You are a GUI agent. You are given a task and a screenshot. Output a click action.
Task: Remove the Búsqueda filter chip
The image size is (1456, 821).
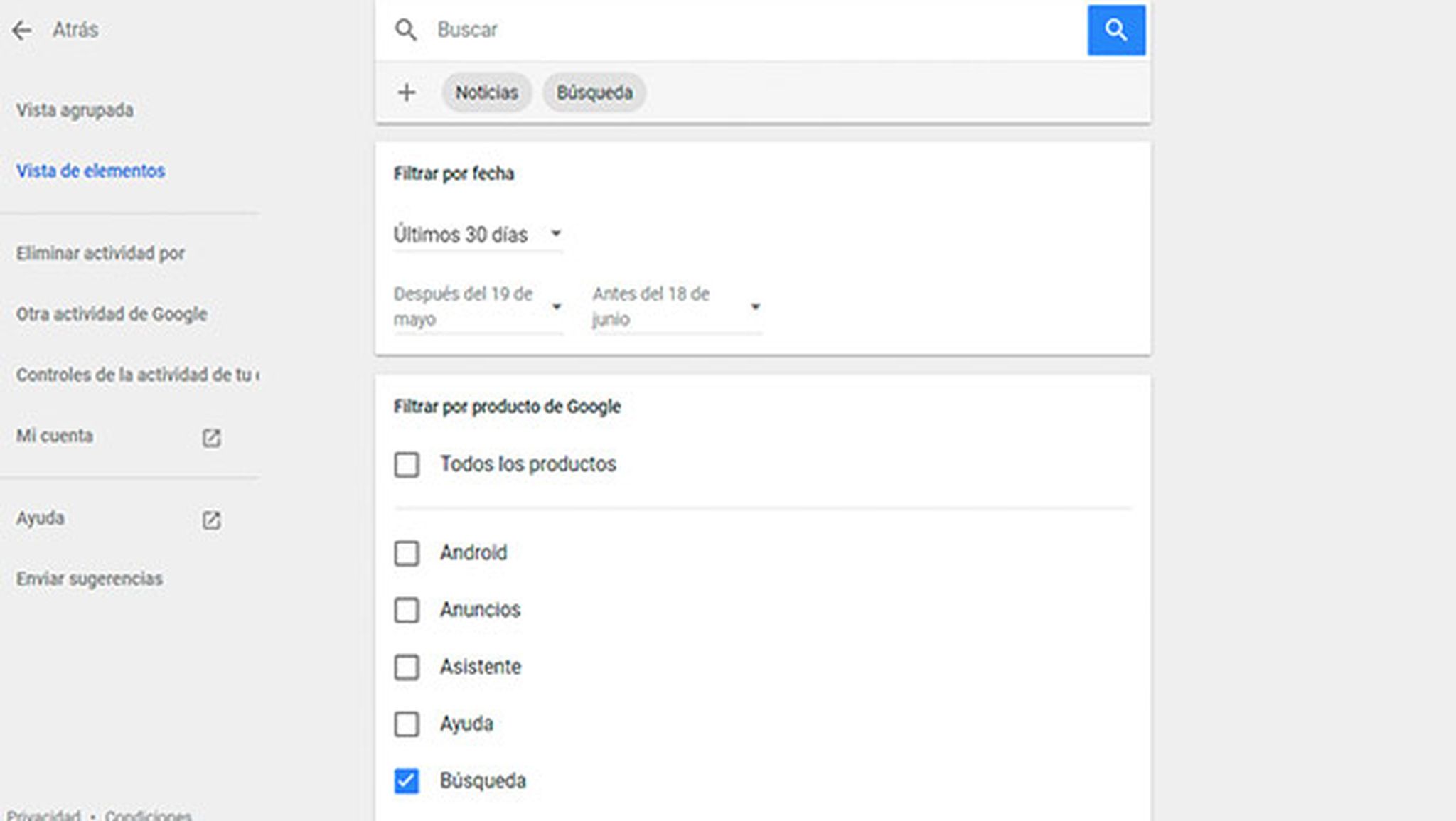pos(594,92)
